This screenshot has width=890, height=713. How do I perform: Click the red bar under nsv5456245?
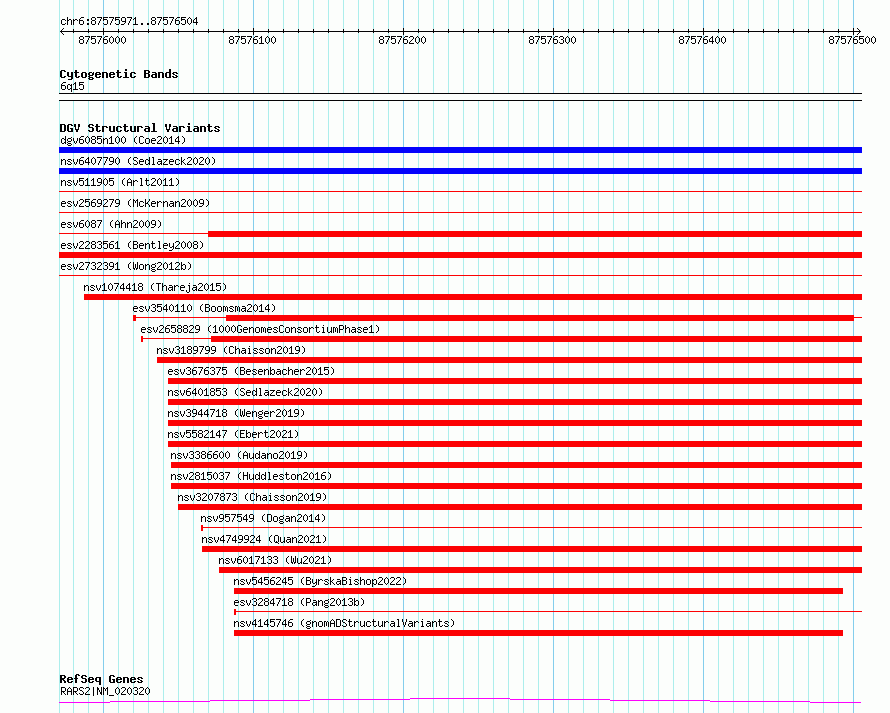[x=538, y=591]
